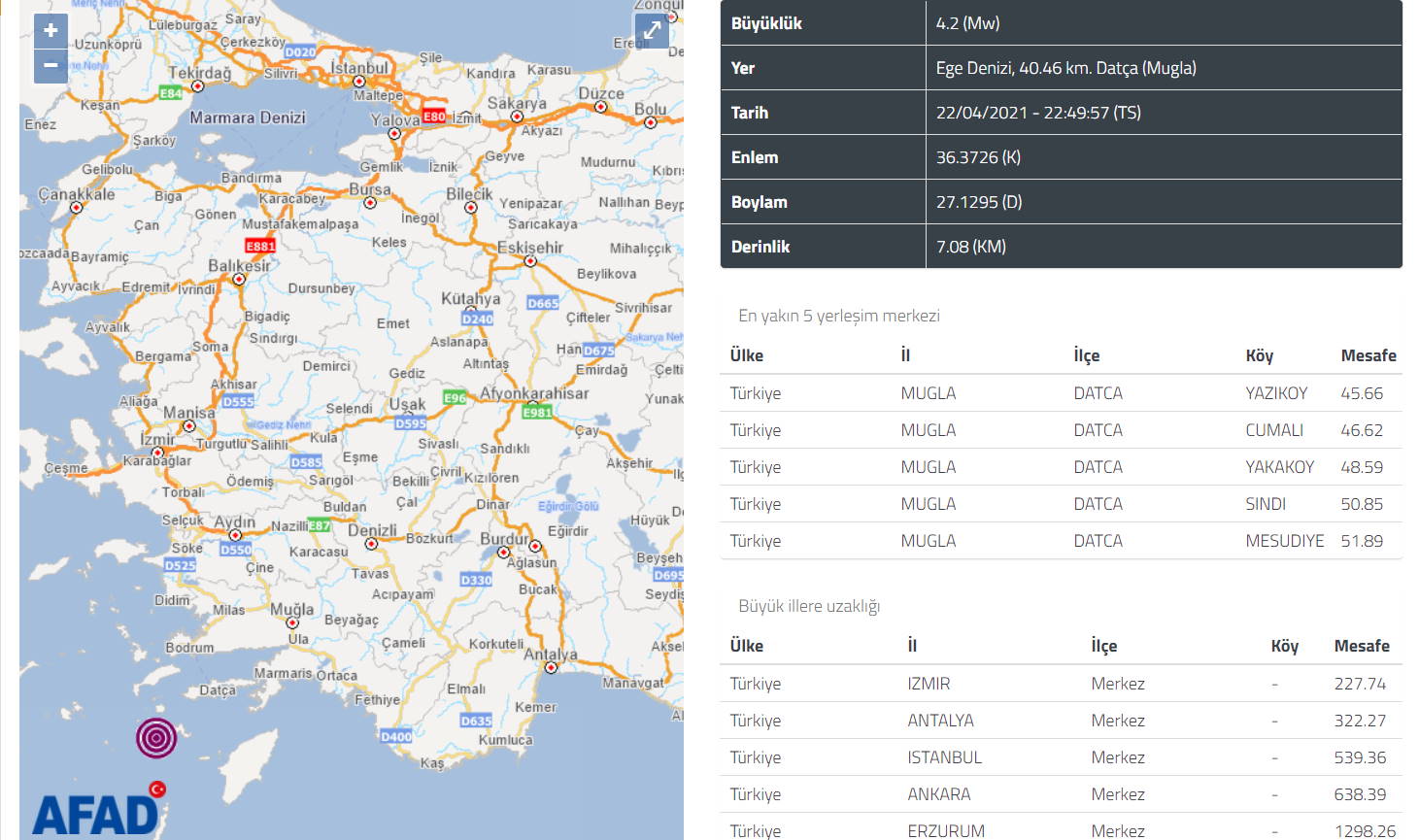This screenshot has width=1419, height=840.
Task: Zoom out on the map
Action: [51, 66]
